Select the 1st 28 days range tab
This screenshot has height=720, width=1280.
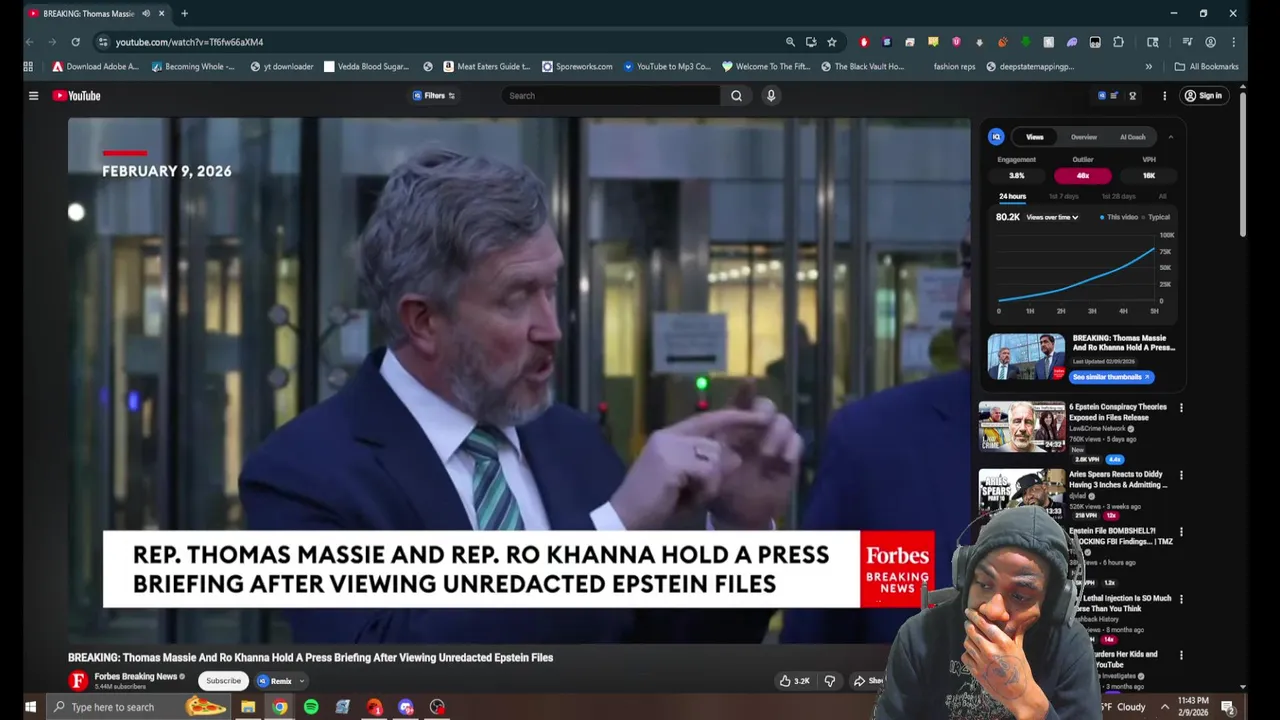[1118, 196]
